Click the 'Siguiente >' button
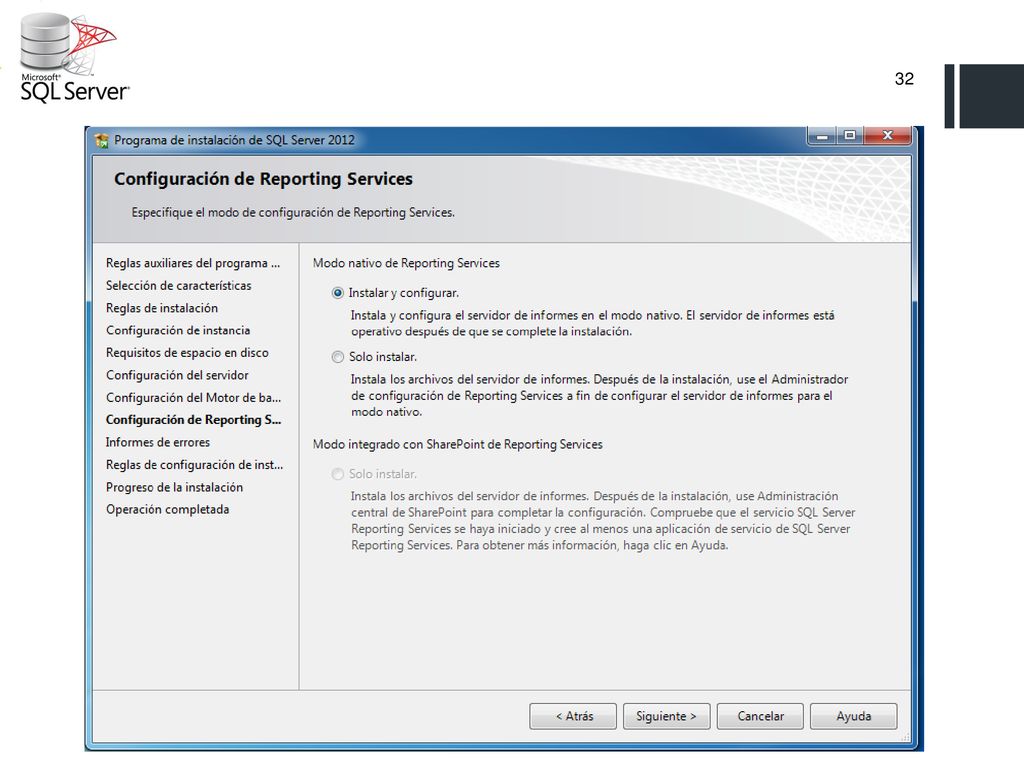The height and width of the screenshot is (768, 1024). pyautogui.click(x=666, y=716)
